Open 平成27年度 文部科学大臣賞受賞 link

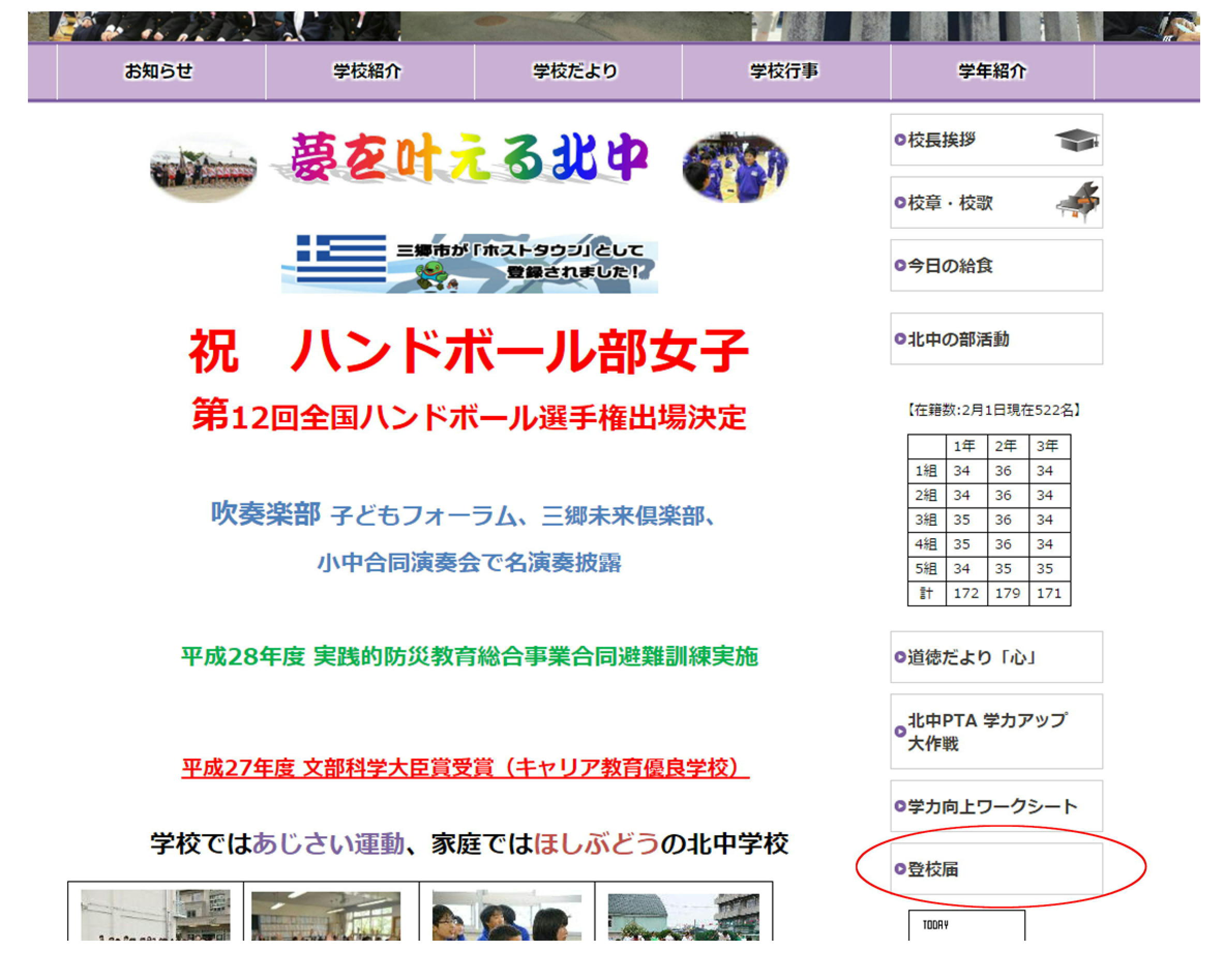point(466,768)
